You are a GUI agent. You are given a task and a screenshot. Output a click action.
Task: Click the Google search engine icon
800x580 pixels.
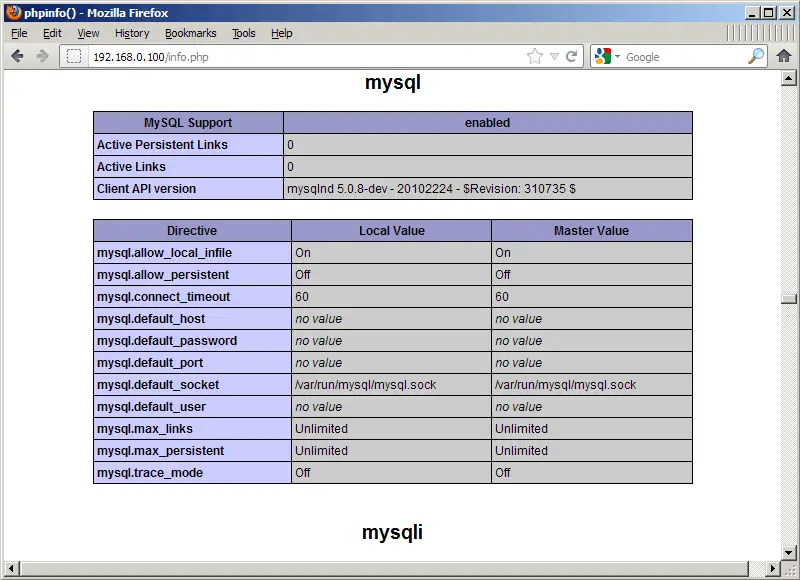coord(603,56)
